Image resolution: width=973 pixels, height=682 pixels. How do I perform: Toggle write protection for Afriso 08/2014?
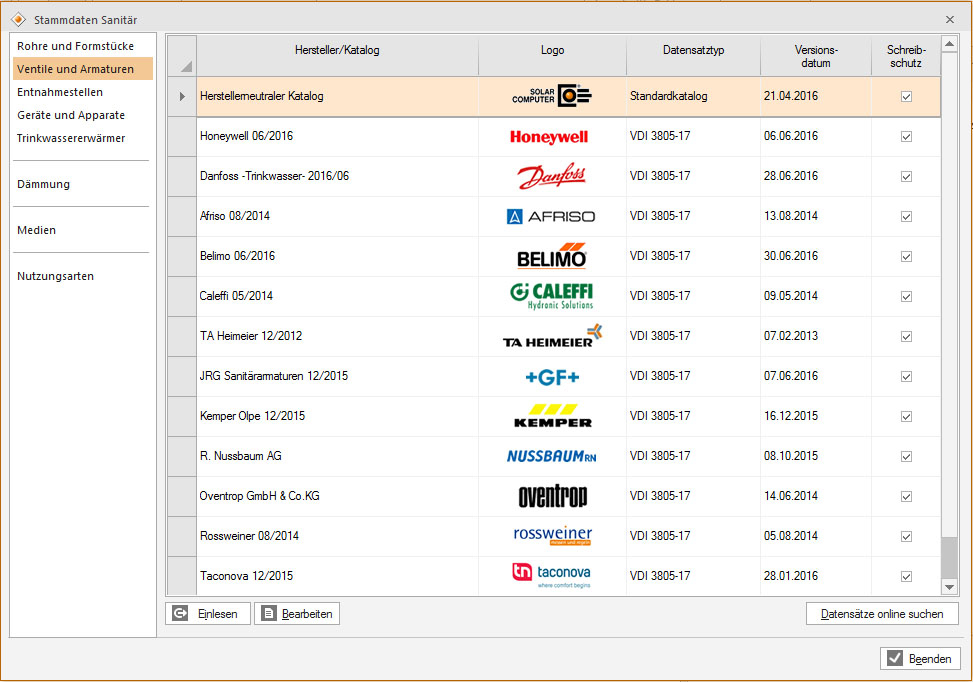[906, 217]
